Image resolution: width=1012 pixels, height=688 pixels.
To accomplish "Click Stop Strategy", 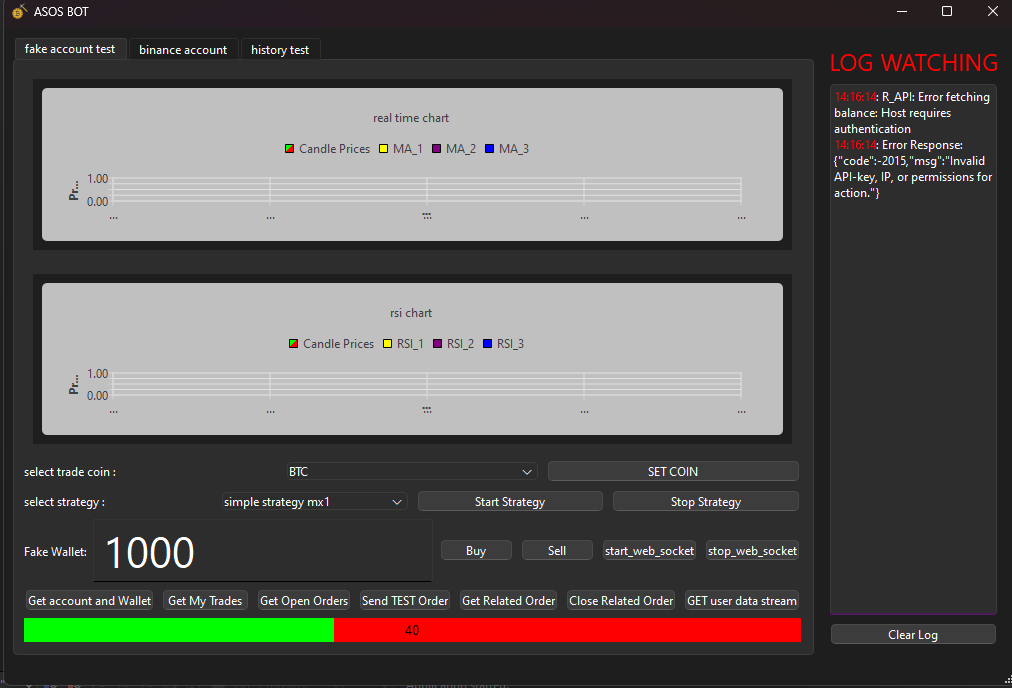I will [x=705, y=502].
